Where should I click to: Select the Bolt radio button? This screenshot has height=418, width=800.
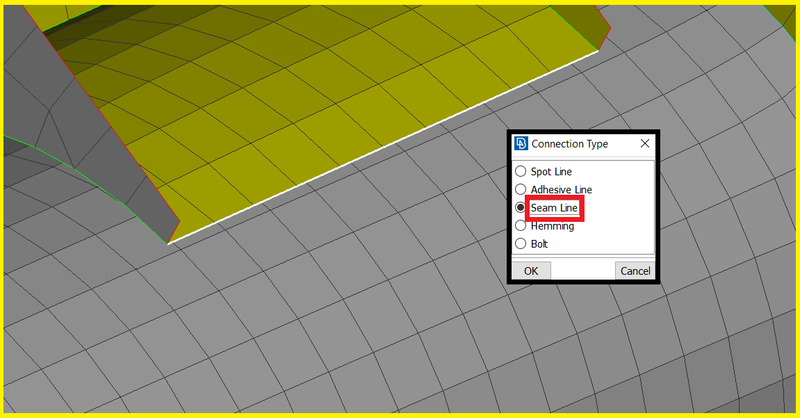click(x=520, y=244)
